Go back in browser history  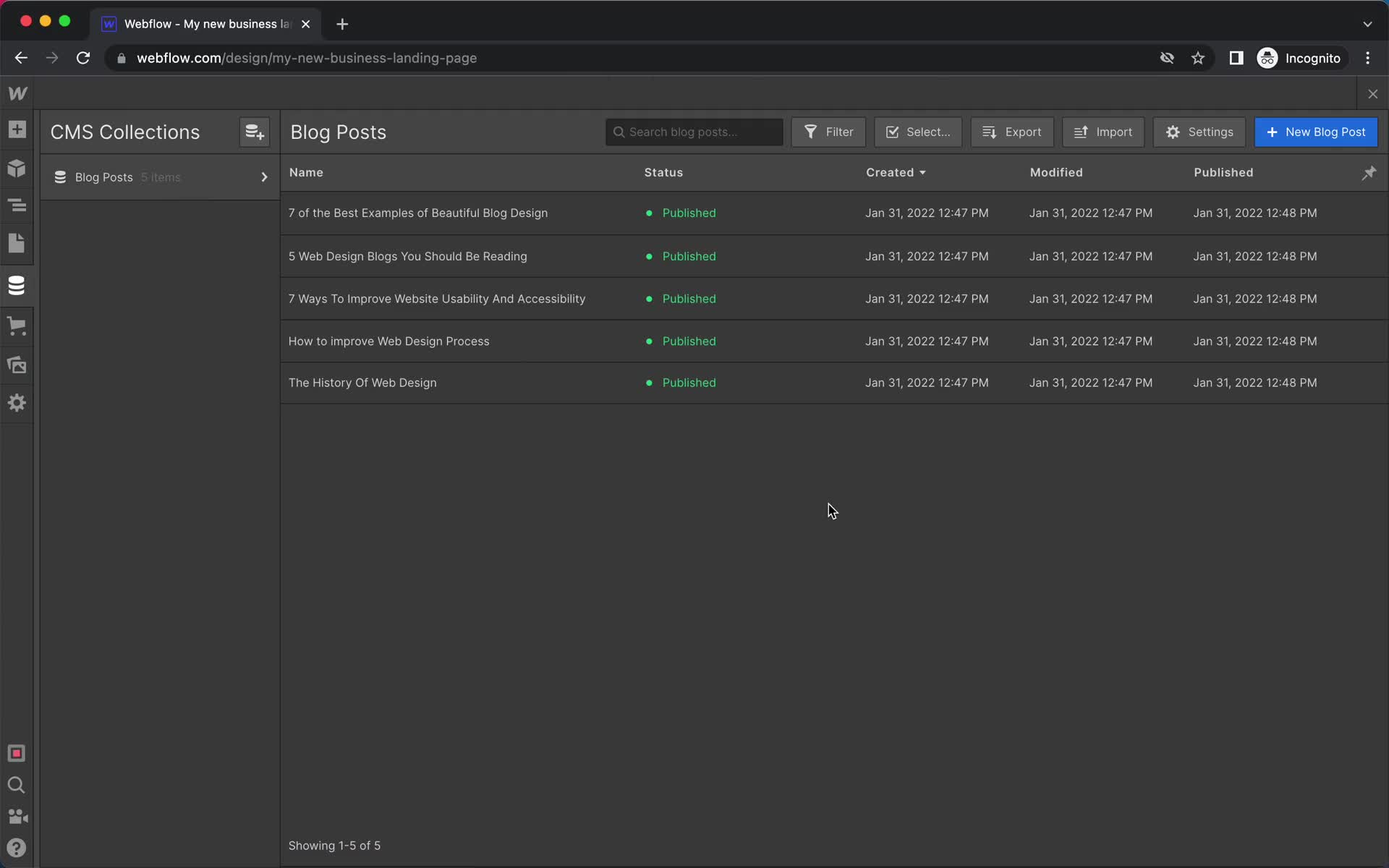(21, 58)
